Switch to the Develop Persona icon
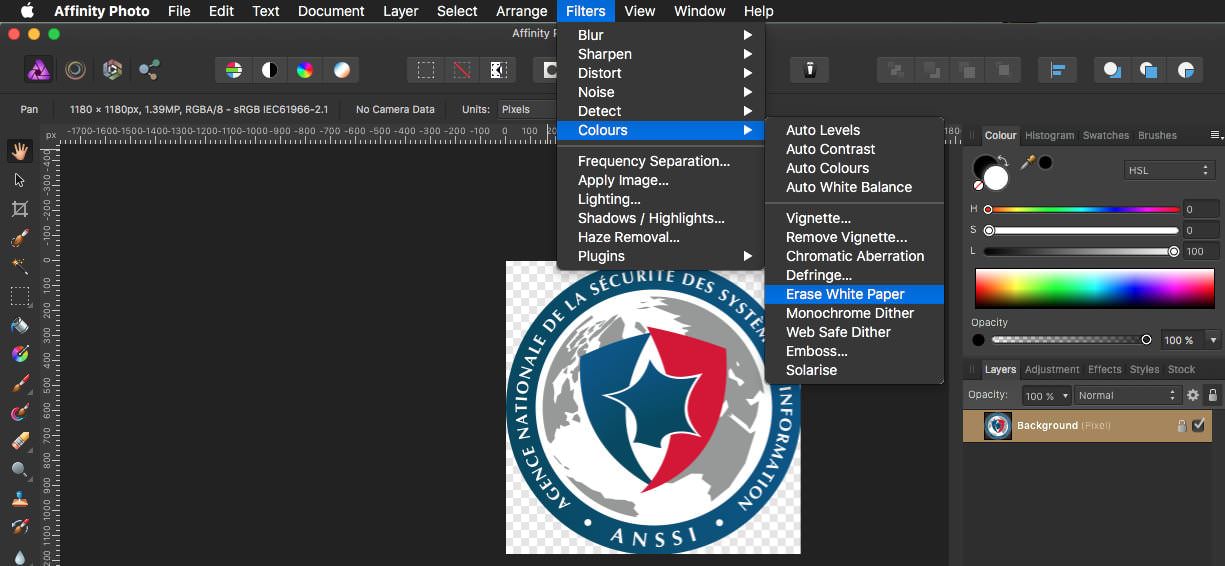 pyautogui.click(x=112, y=69)
